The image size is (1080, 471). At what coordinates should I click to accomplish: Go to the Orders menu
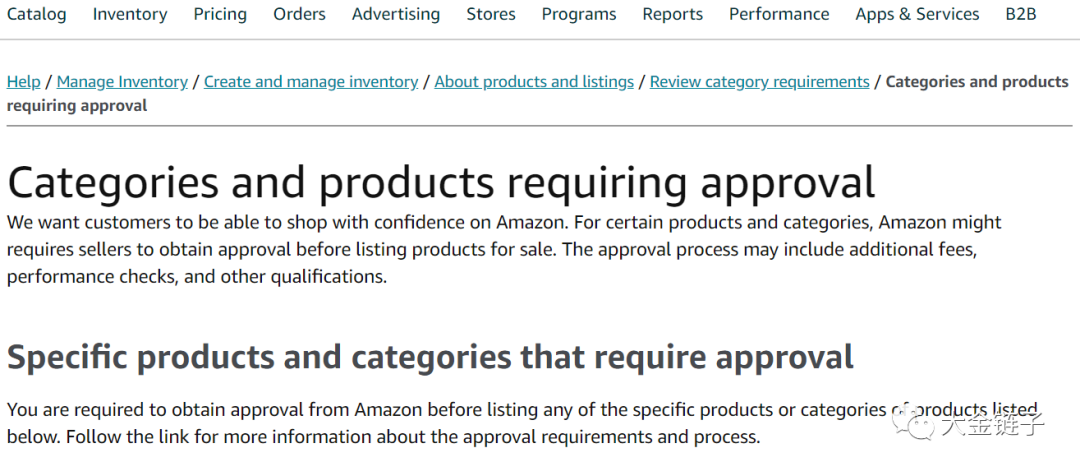pyautogui.click(x=300, y=14)
